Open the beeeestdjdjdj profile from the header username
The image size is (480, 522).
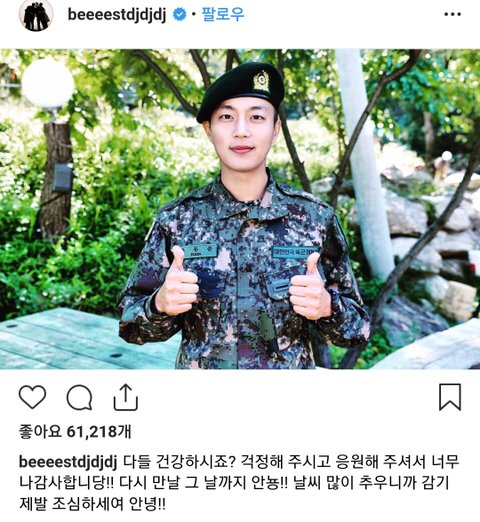[117, 15]
